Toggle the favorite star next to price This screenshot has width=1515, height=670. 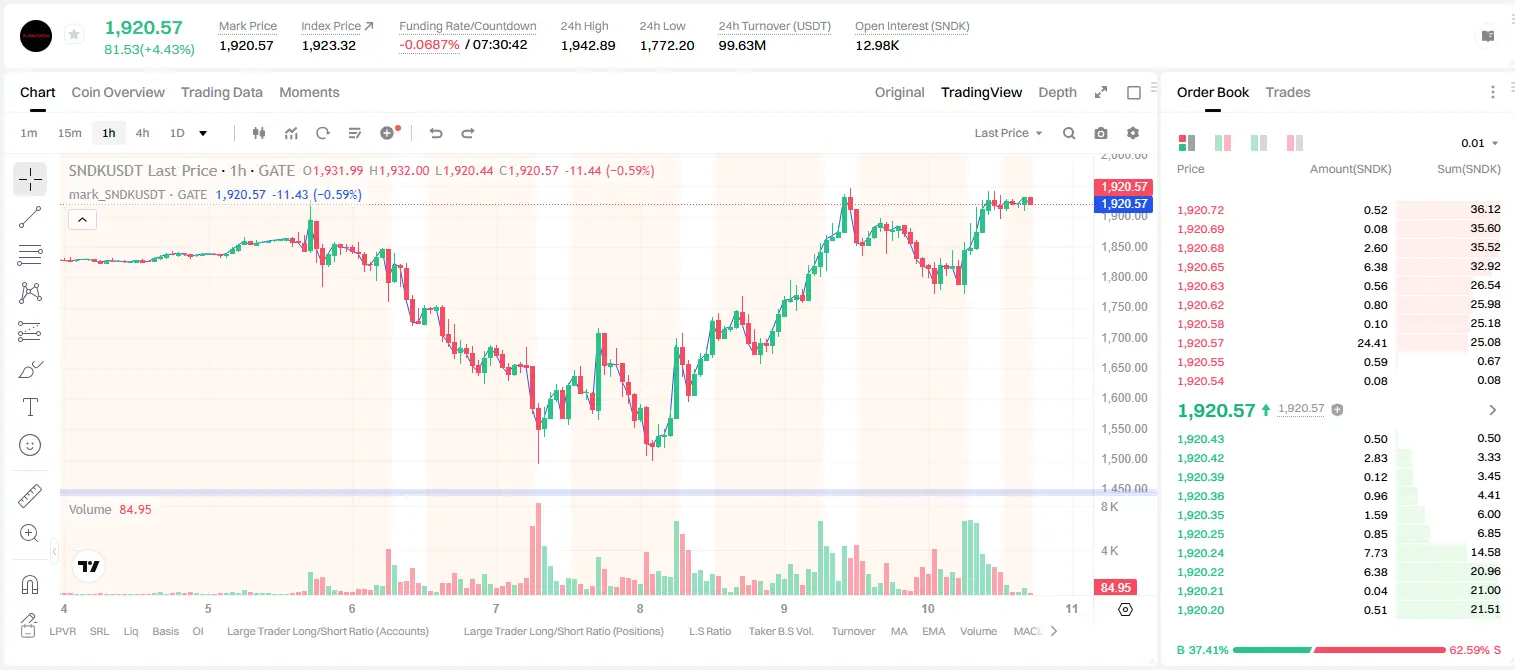coord(74,35)
